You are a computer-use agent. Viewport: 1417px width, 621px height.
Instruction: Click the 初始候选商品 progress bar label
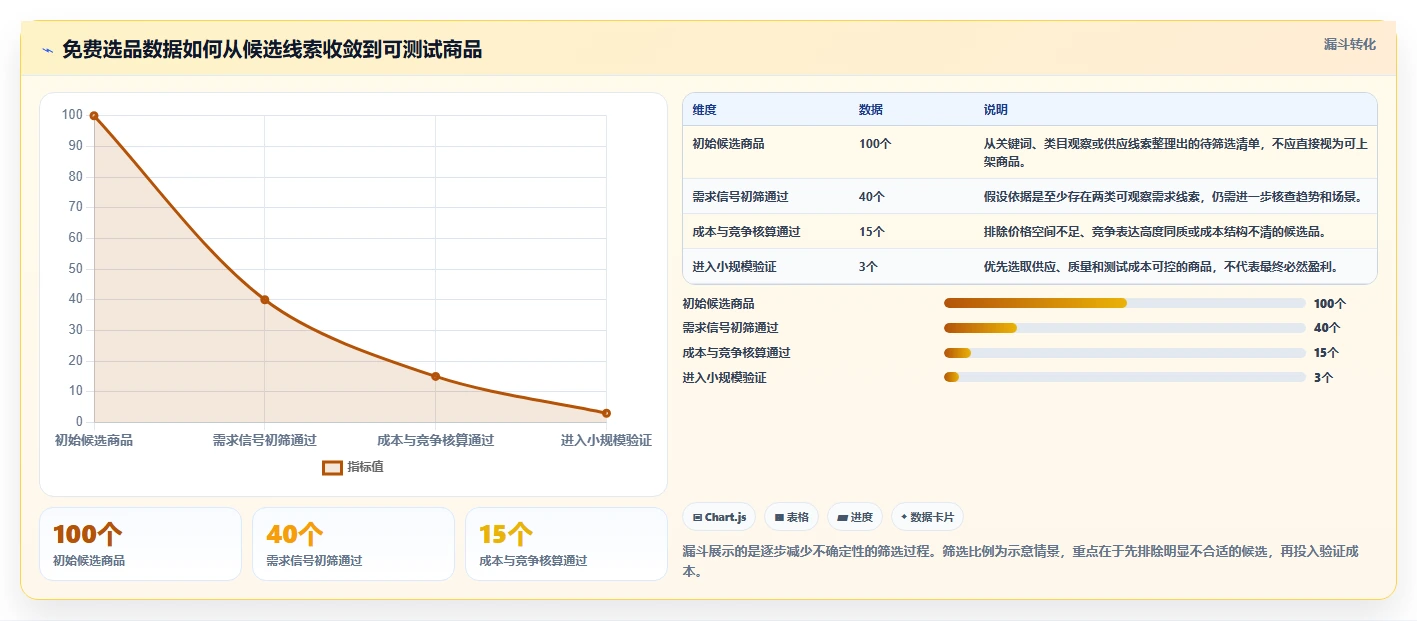click(718, 303)
